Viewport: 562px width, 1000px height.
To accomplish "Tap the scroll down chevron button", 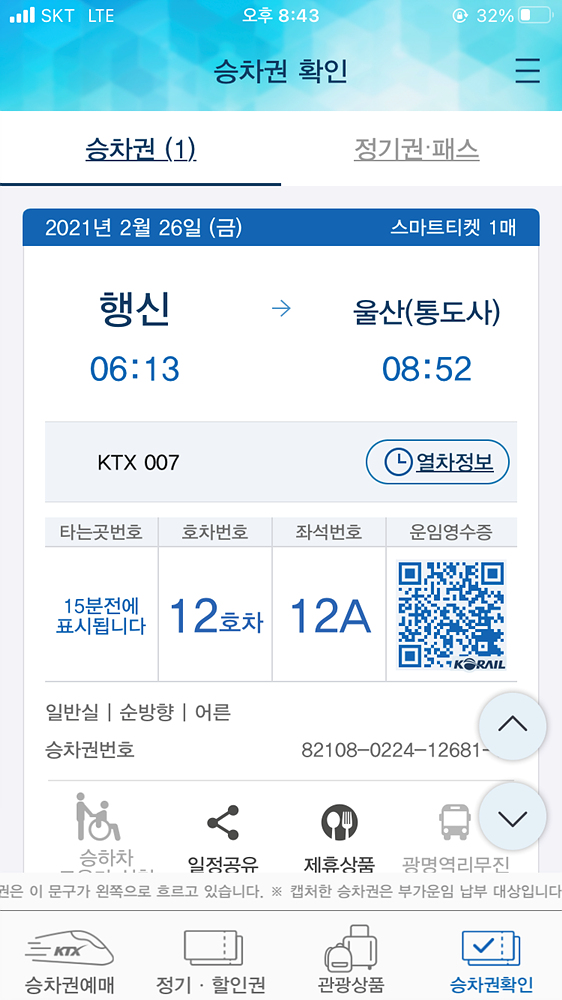I will pos(512,817).
